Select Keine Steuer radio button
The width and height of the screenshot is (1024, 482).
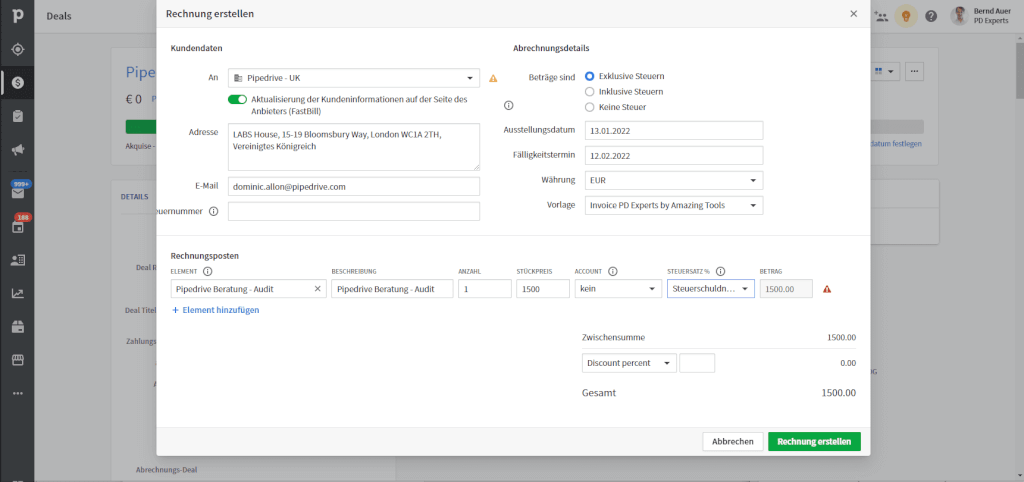coord(590,107)
